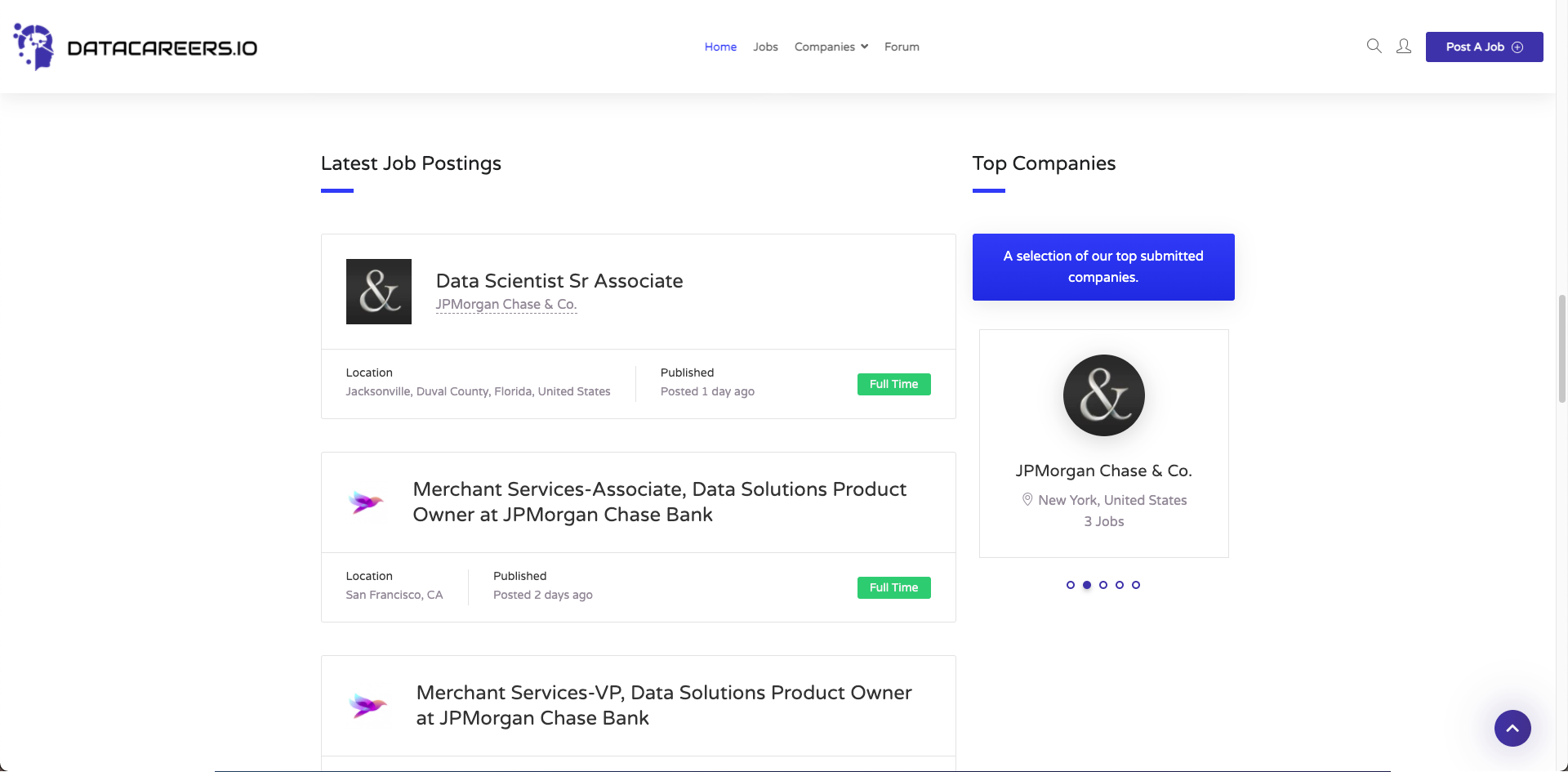This screenshot has height=772, width=1568.
Task: Select the last carousel navigation dot
Action: [x=1136, y=585]
